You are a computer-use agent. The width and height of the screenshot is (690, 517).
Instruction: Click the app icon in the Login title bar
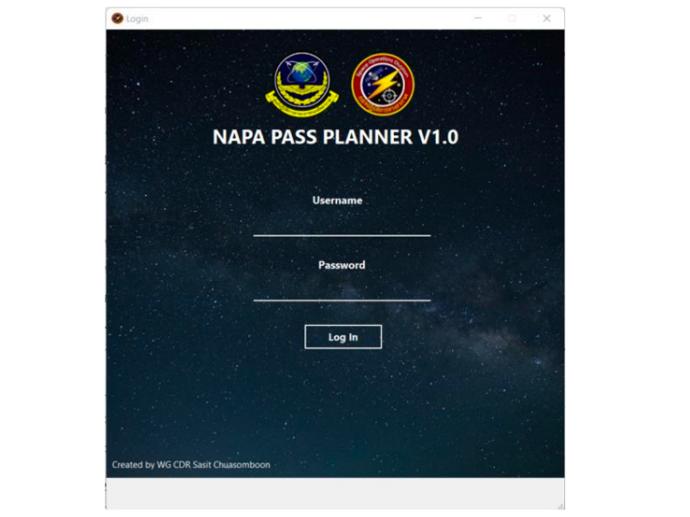tap(117, 18)
